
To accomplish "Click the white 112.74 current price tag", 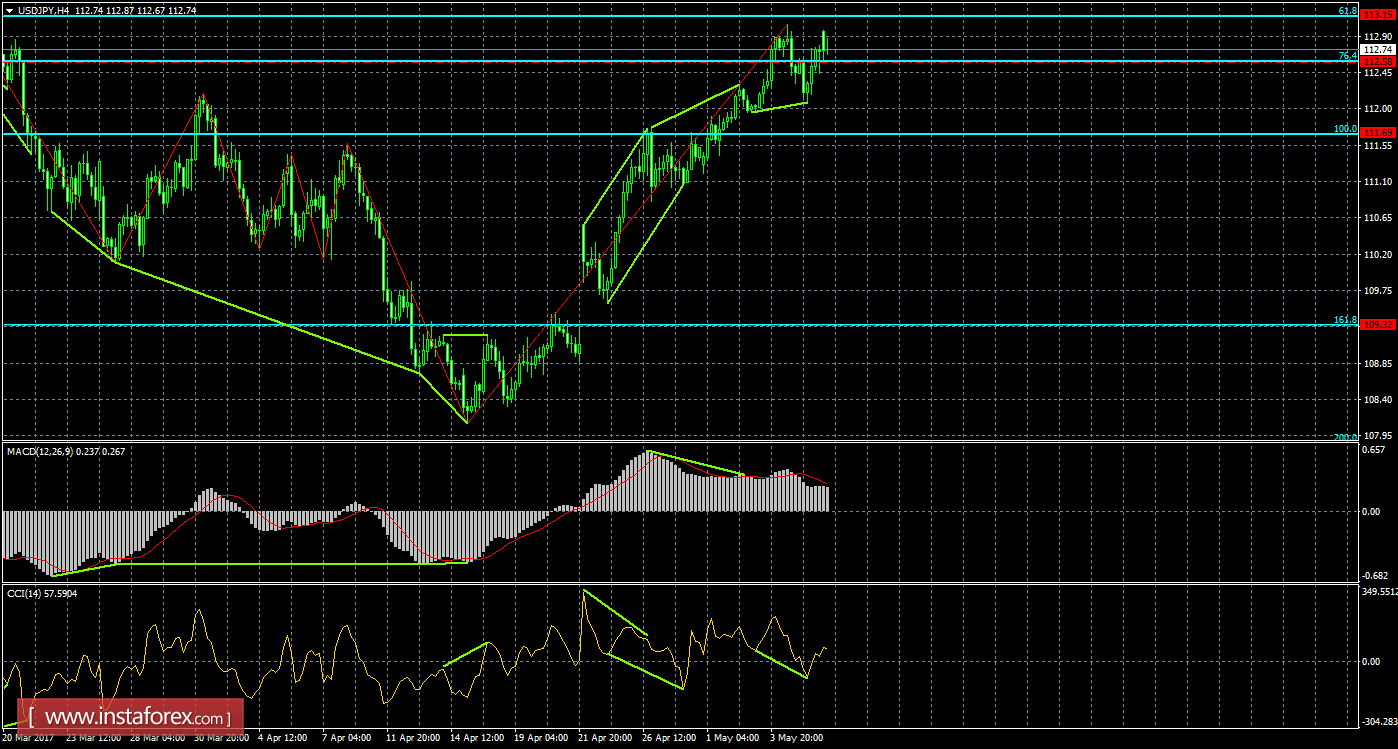I will pyautogui.click(x=1378, y=49).
